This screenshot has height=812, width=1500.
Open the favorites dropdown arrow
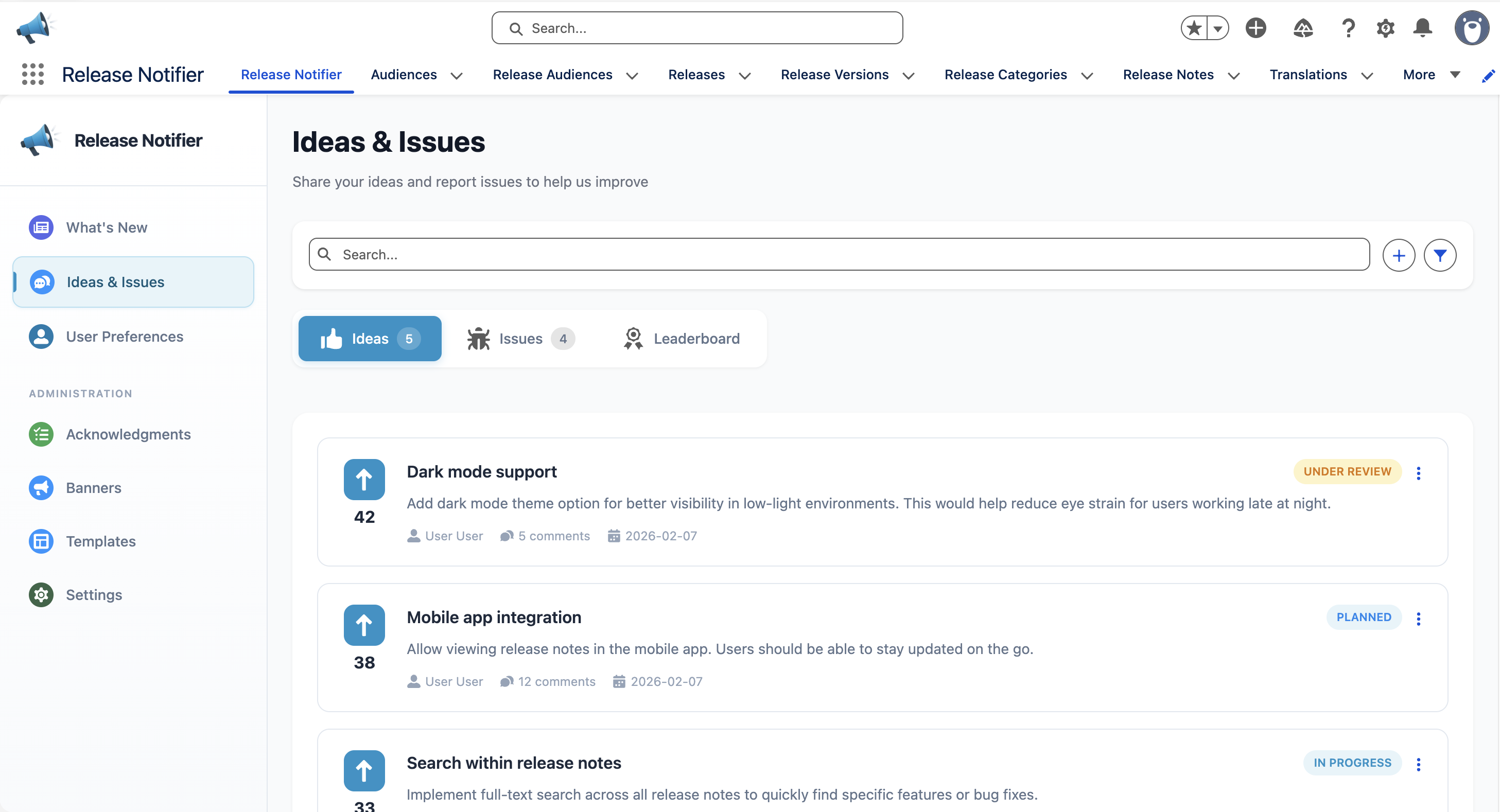(x=1217, y=28)
